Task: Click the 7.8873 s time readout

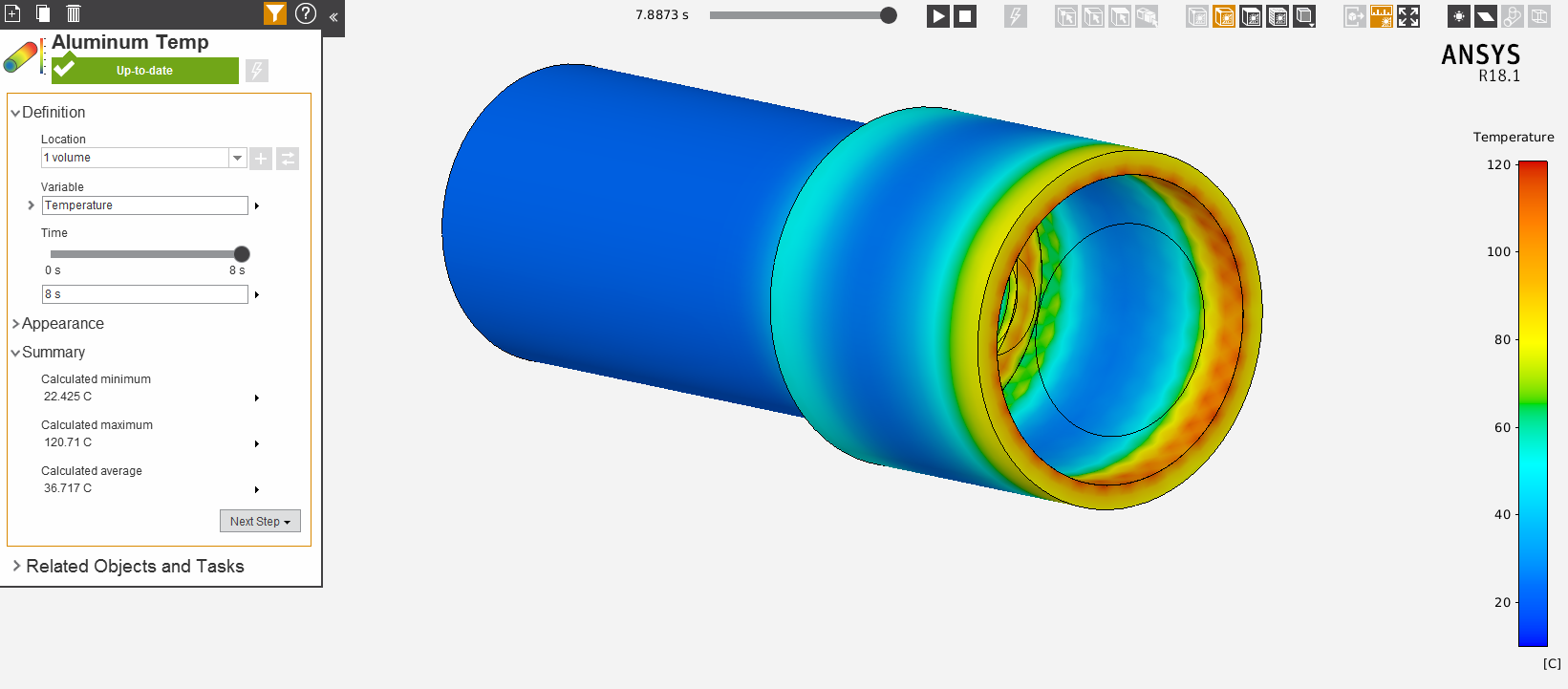Action: click(662, 15)
